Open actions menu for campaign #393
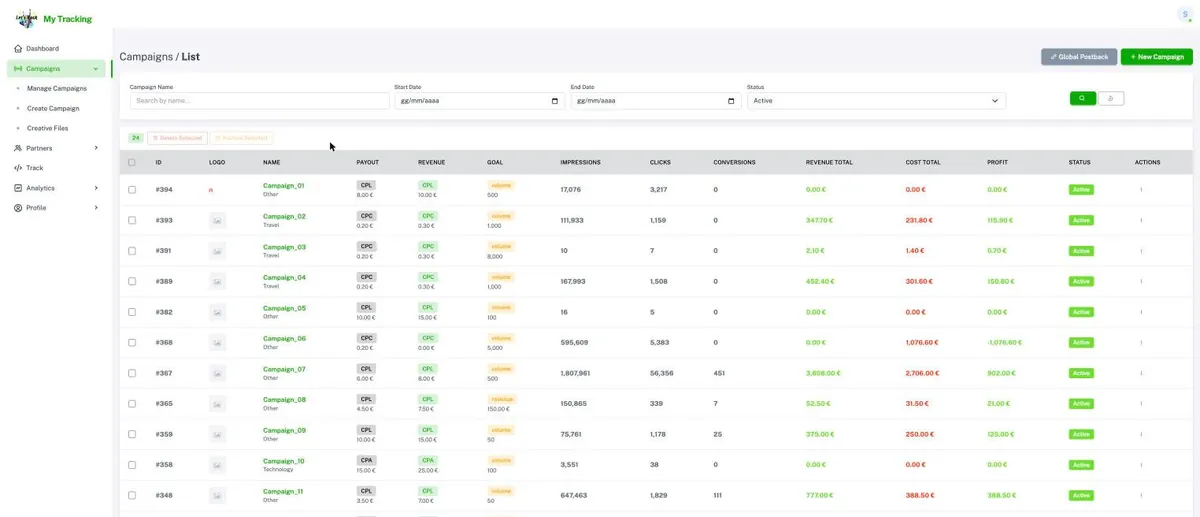 (x=1141, y=220)
